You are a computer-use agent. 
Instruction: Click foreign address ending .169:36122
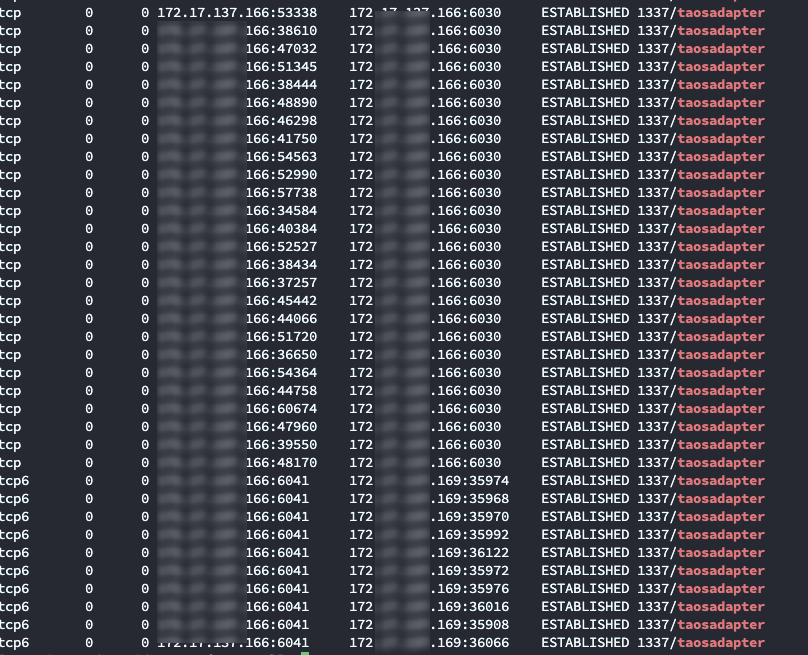pyautogui.click(x=469, y=553)
